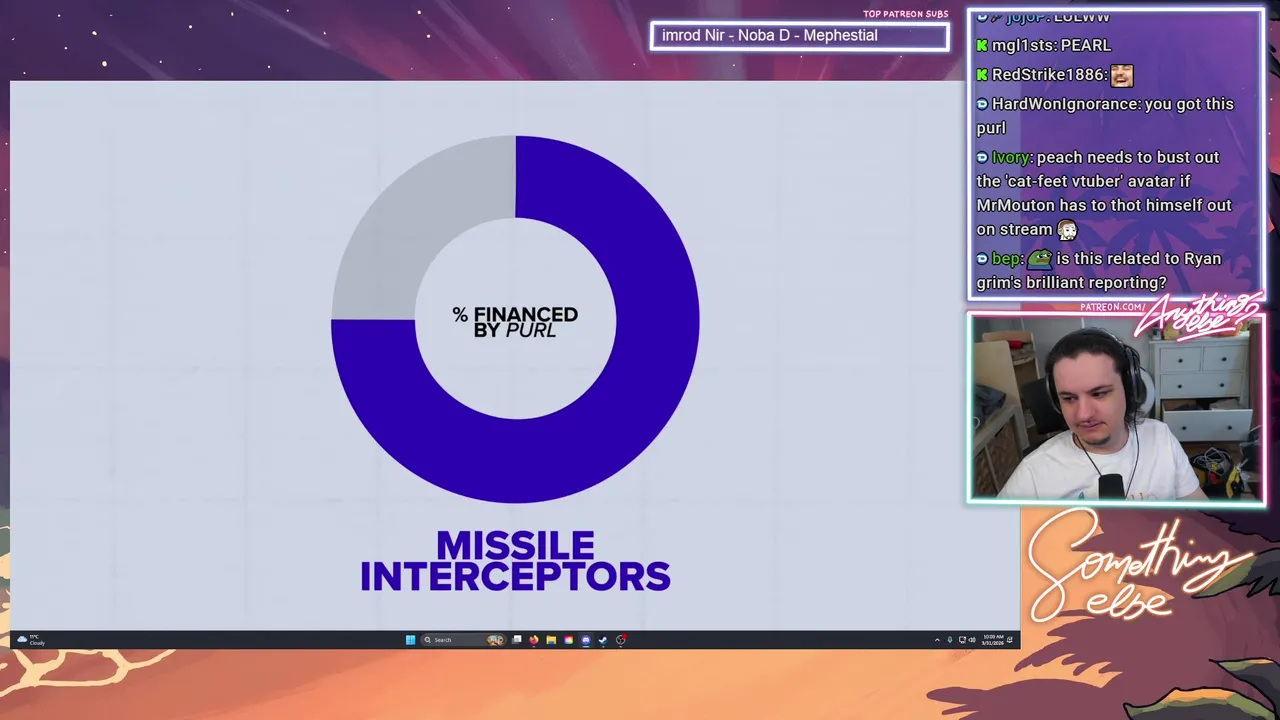Click the green badge next to mgl1sts
The image size is (1280, 720).
click(x=982, y=45)
